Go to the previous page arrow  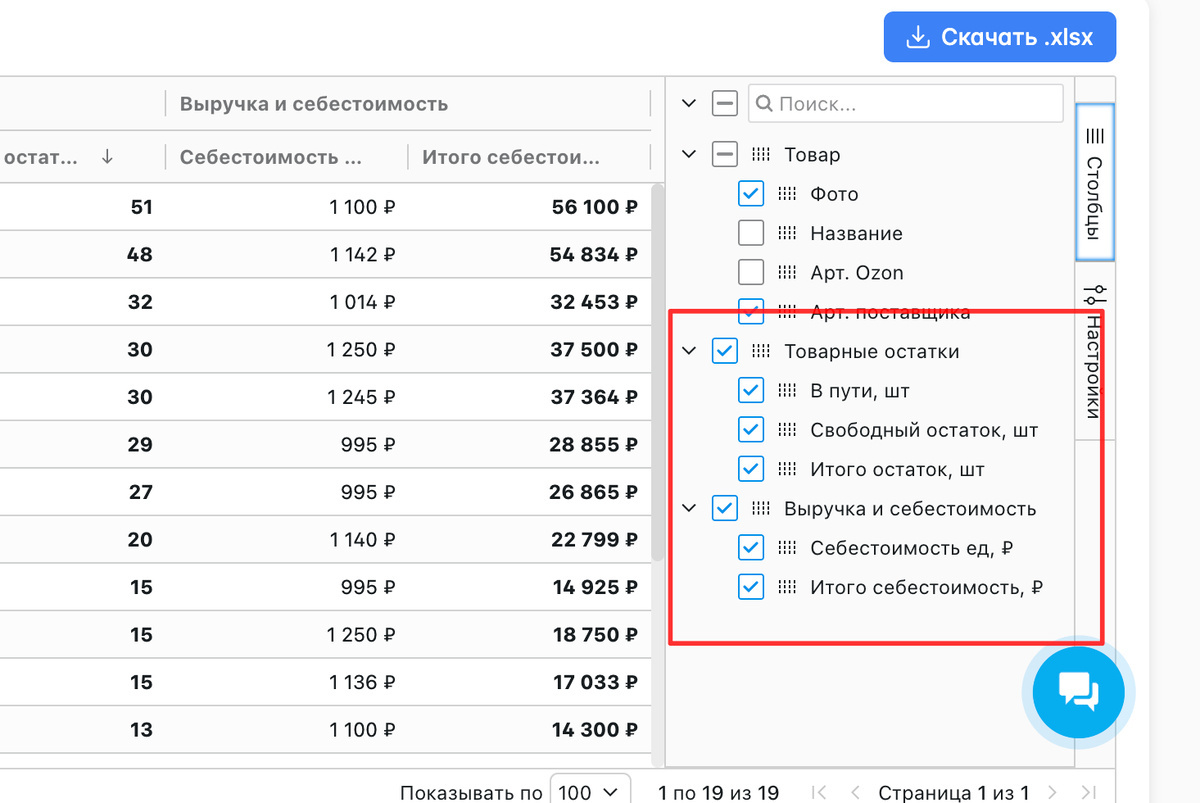[855, 793]
